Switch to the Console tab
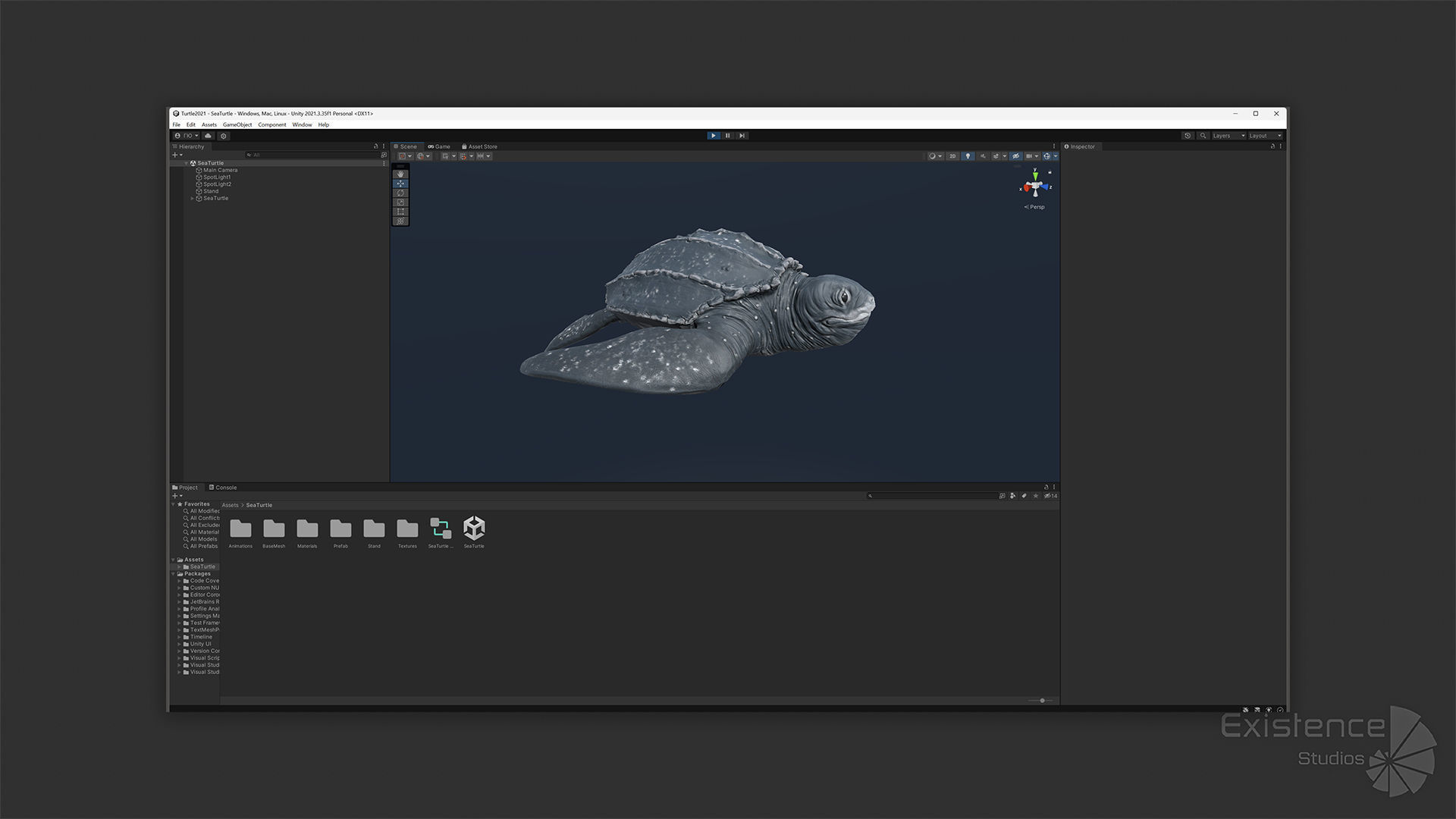This screenshot has width=1456, height=819. (223, 488)
